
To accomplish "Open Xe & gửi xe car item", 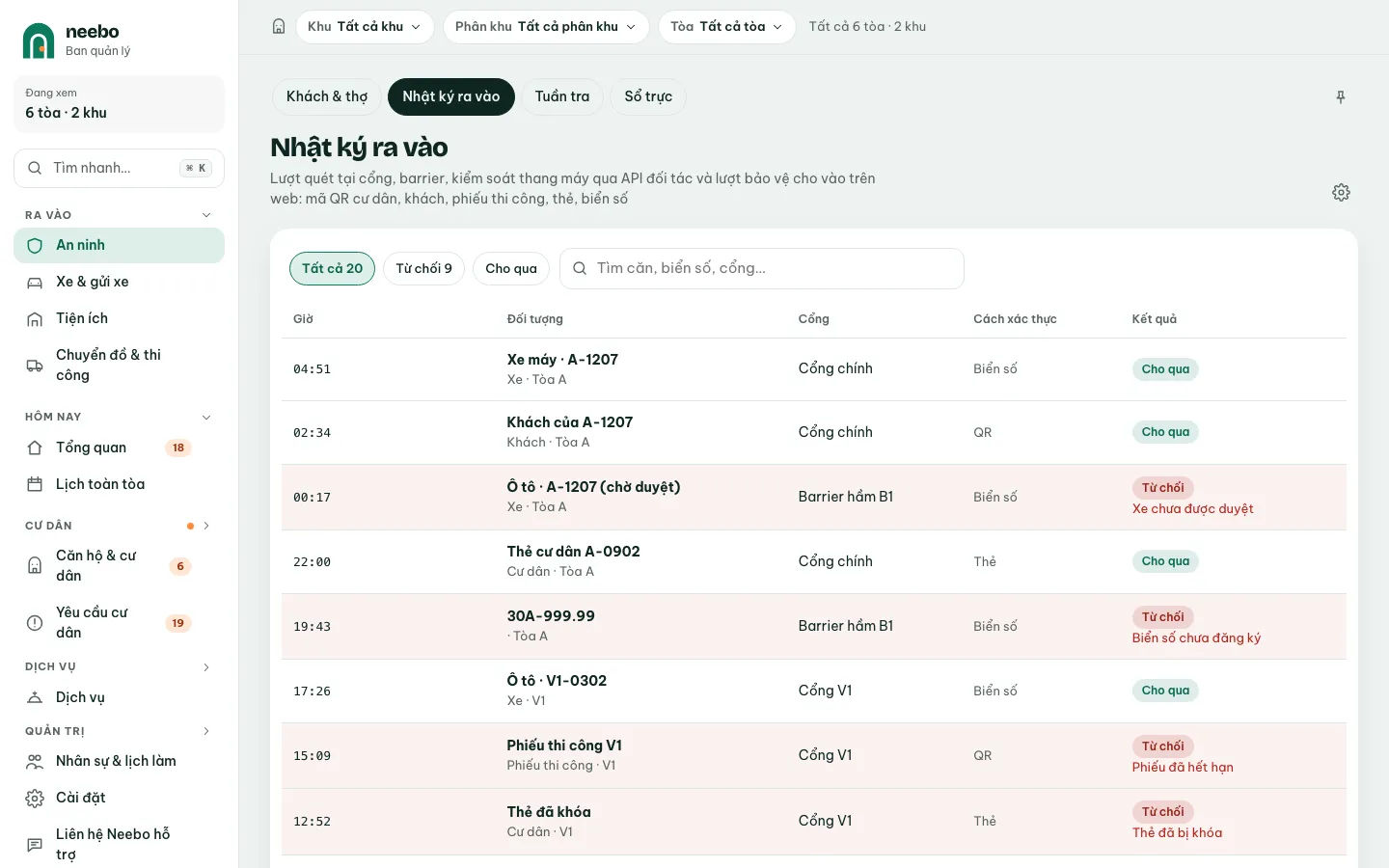I will (x=119, y=282).
